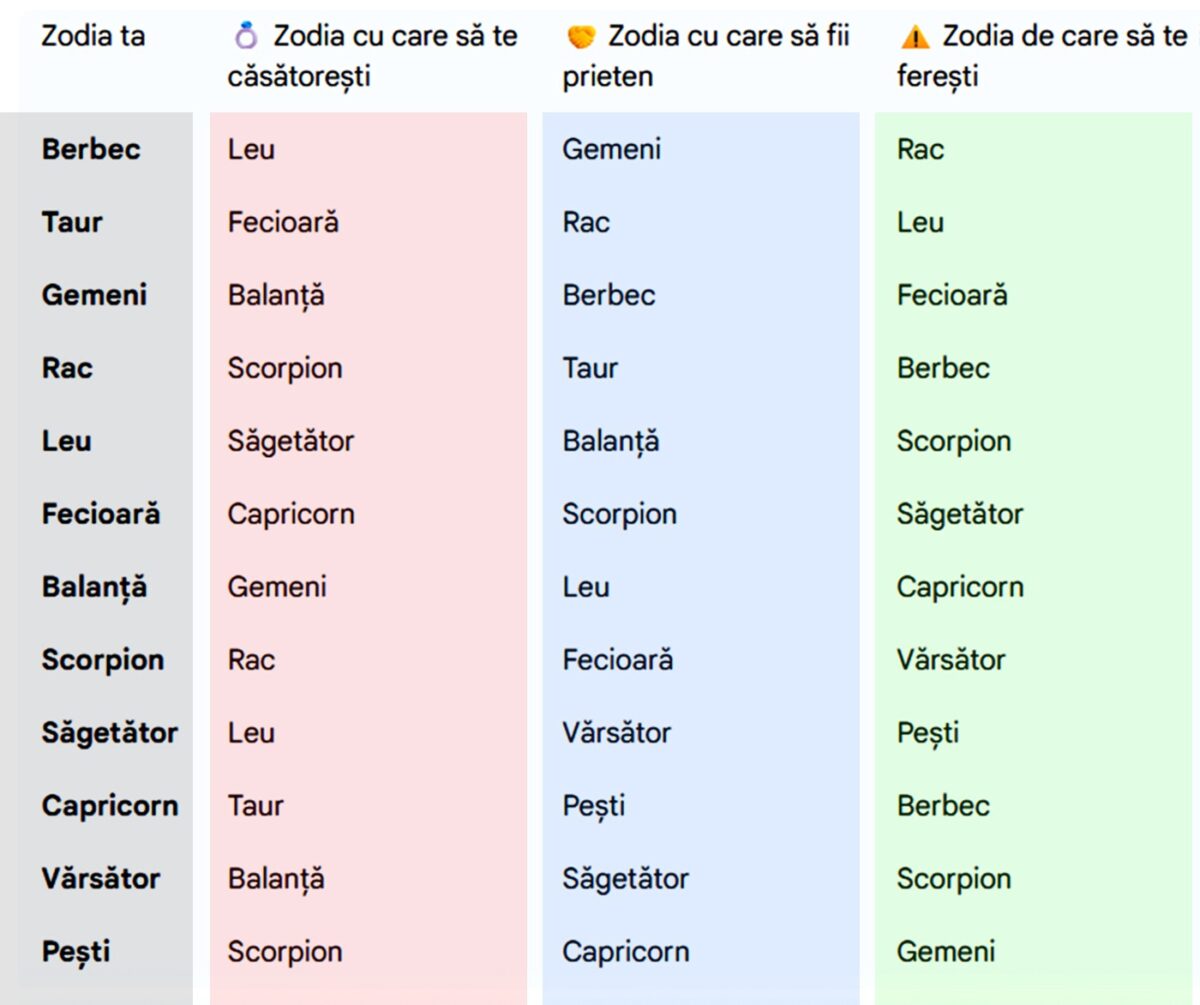Click the warning triangle icon in header
The image size is (1200, 1005).
(x=915, y=38)
